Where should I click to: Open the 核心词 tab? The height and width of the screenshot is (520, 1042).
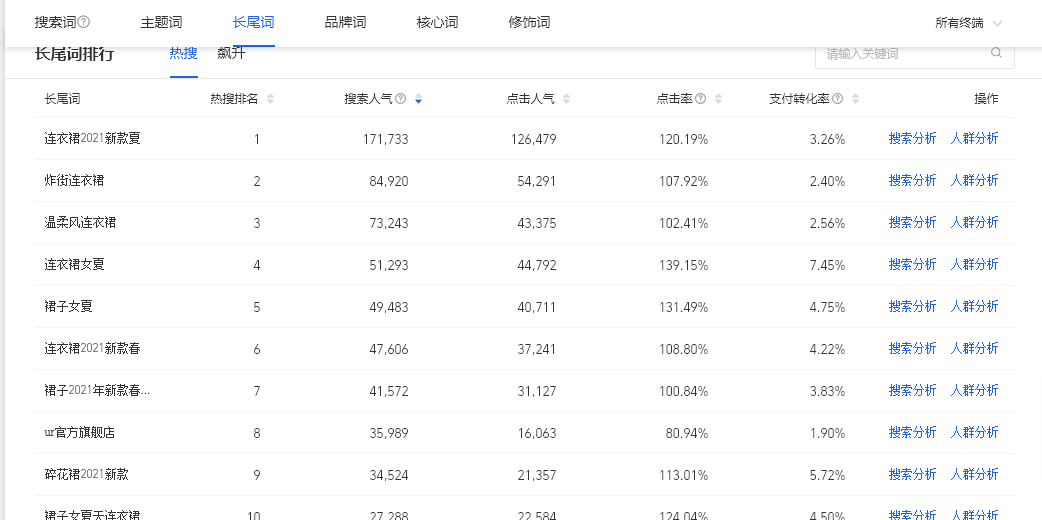[x=437, y=23]
